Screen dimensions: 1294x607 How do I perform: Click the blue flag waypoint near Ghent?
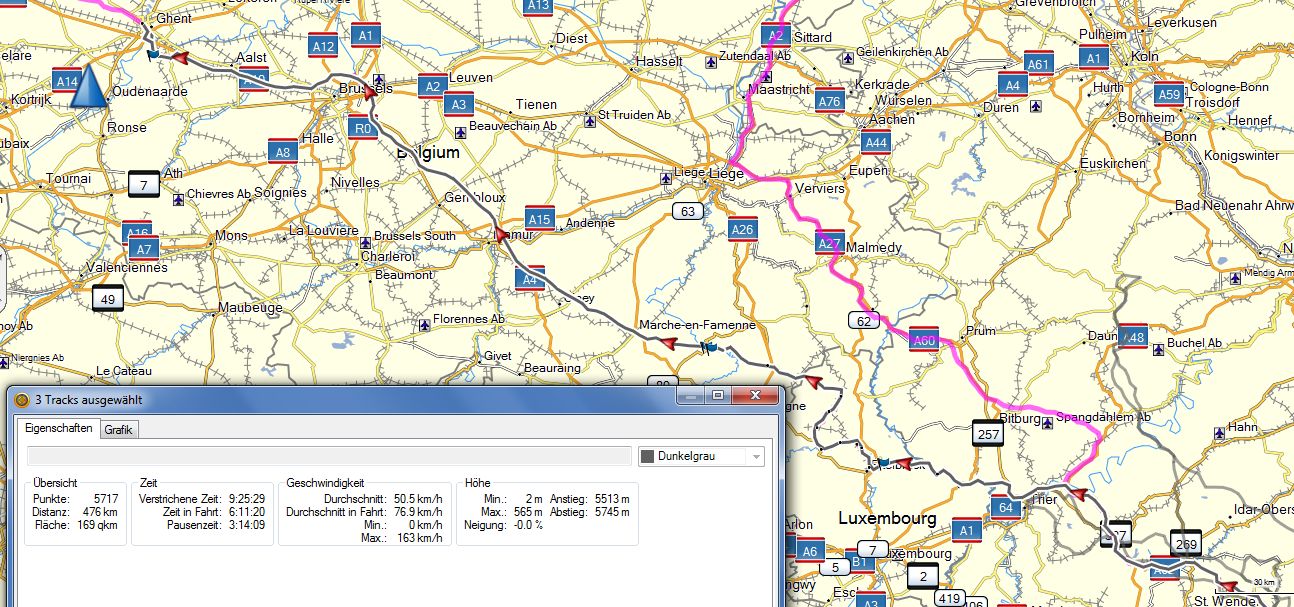[x=152, y=54]
